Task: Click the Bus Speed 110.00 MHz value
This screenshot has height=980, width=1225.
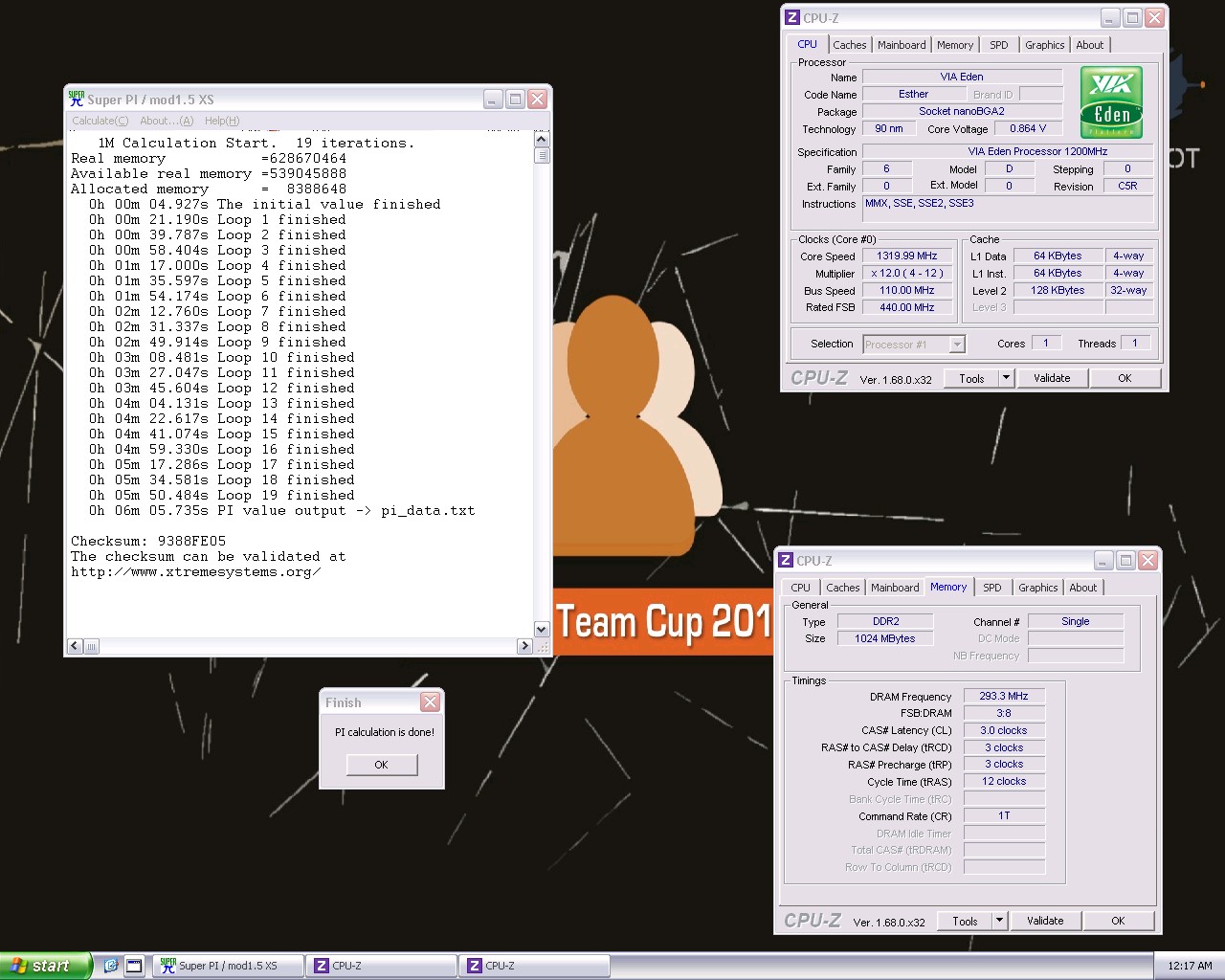Action: 907,290
